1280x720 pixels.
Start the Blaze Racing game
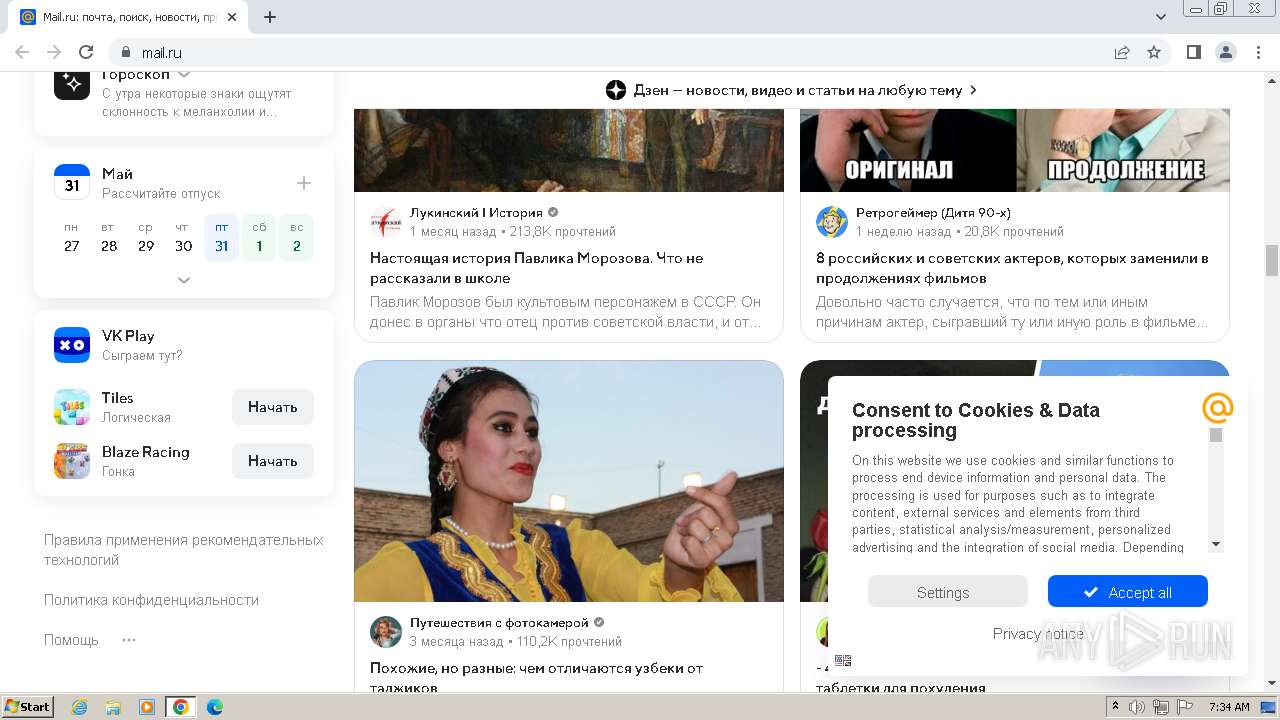(x=273, y=461)
